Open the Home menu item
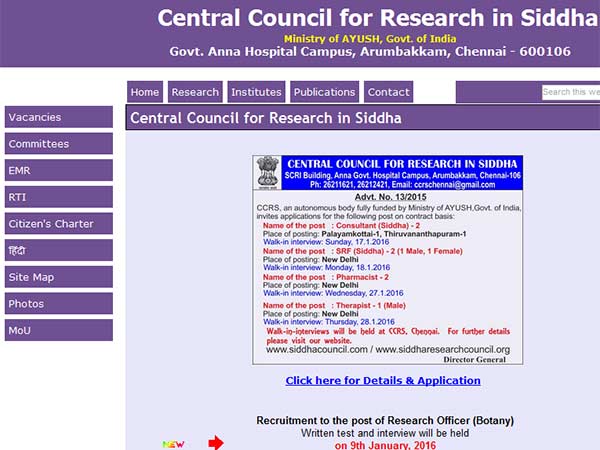Viewport: 600px width, 450px height. click(145, 92)
